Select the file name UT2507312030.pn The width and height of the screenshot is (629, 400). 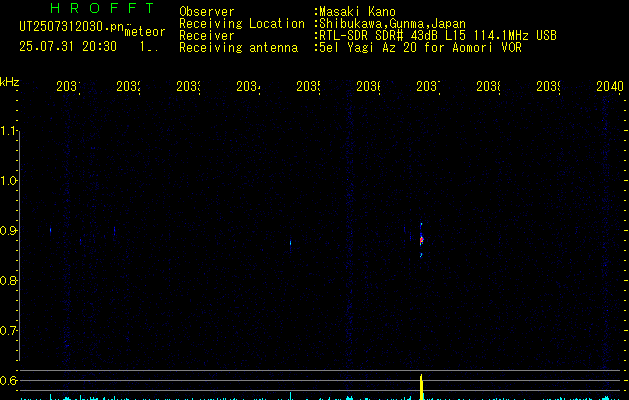[x=71, y=27]
